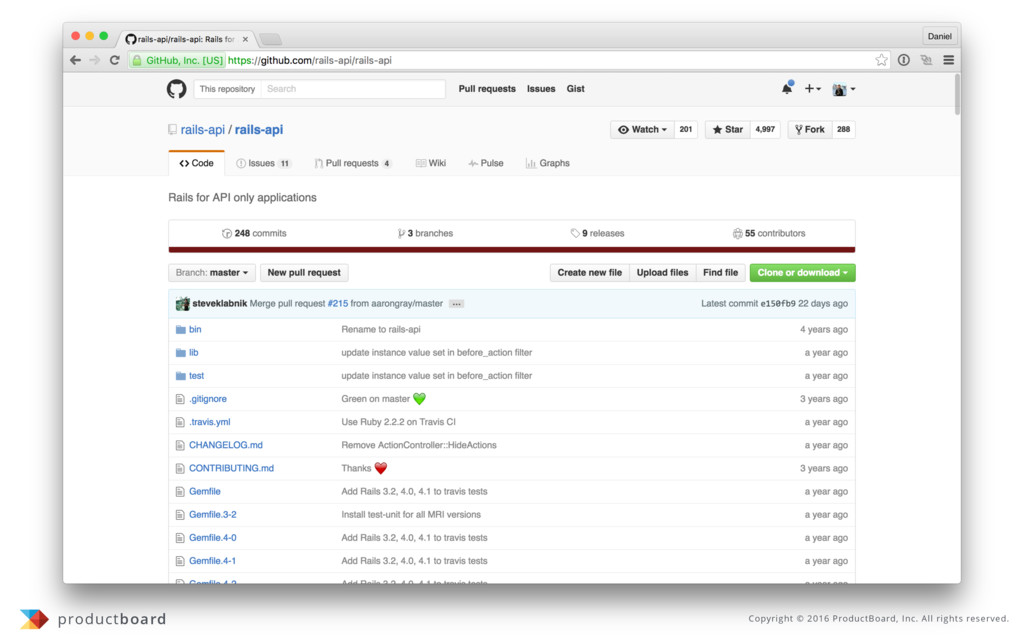Open 'Use Ruby 2.2.2 on Travis CI' commit

[x=398, y=422]
